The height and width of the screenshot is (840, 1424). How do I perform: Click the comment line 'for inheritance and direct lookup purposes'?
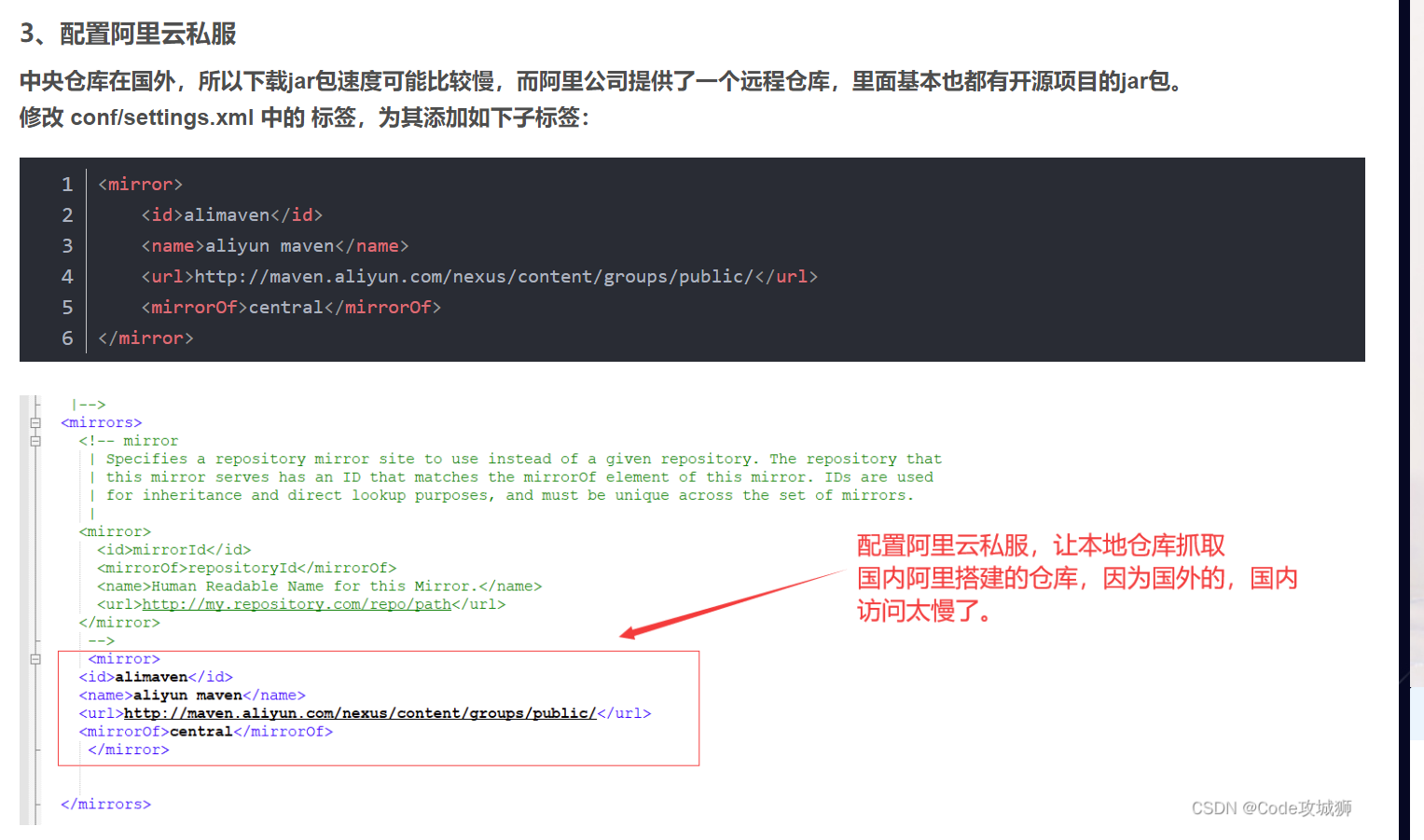tap(509, 495)
